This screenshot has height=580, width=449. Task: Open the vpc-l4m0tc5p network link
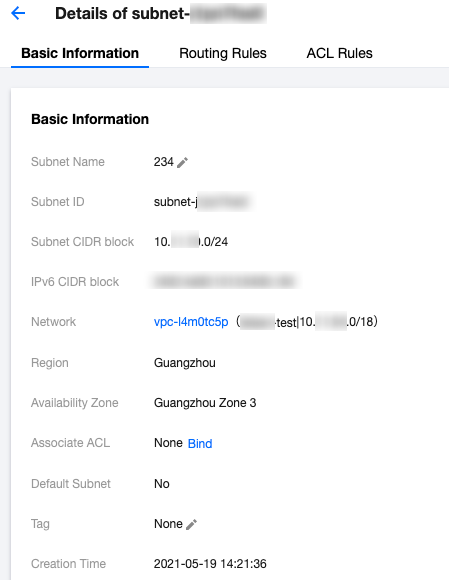[191, 322]
